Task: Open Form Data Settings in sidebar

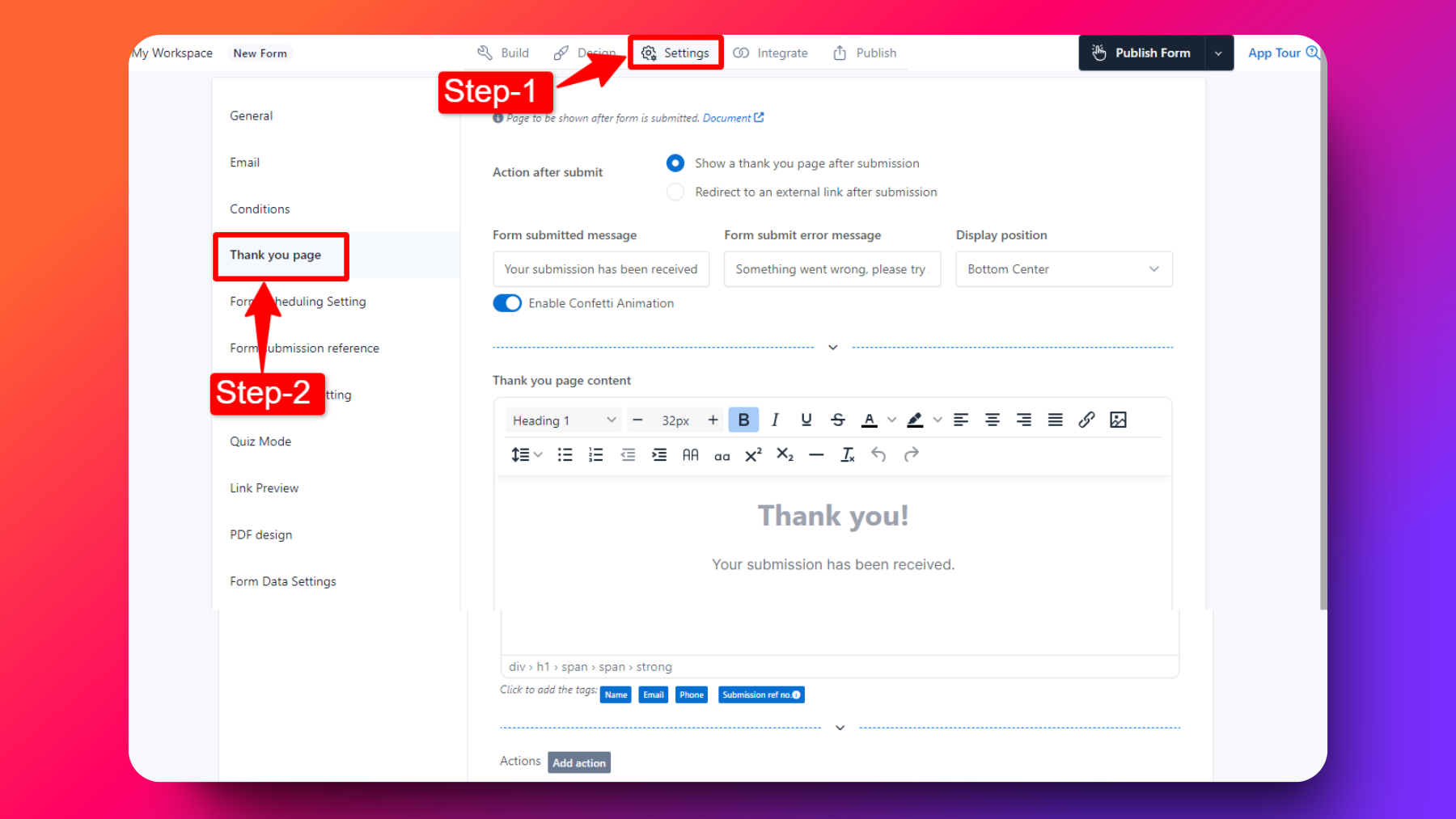Action: coord(282,582)
